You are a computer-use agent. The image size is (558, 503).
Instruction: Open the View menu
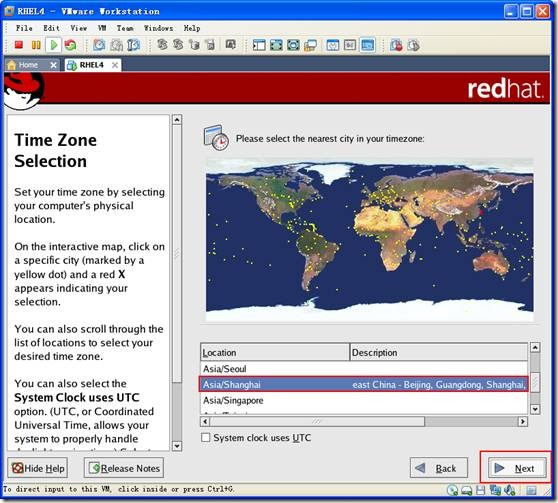tap(79, 28)
